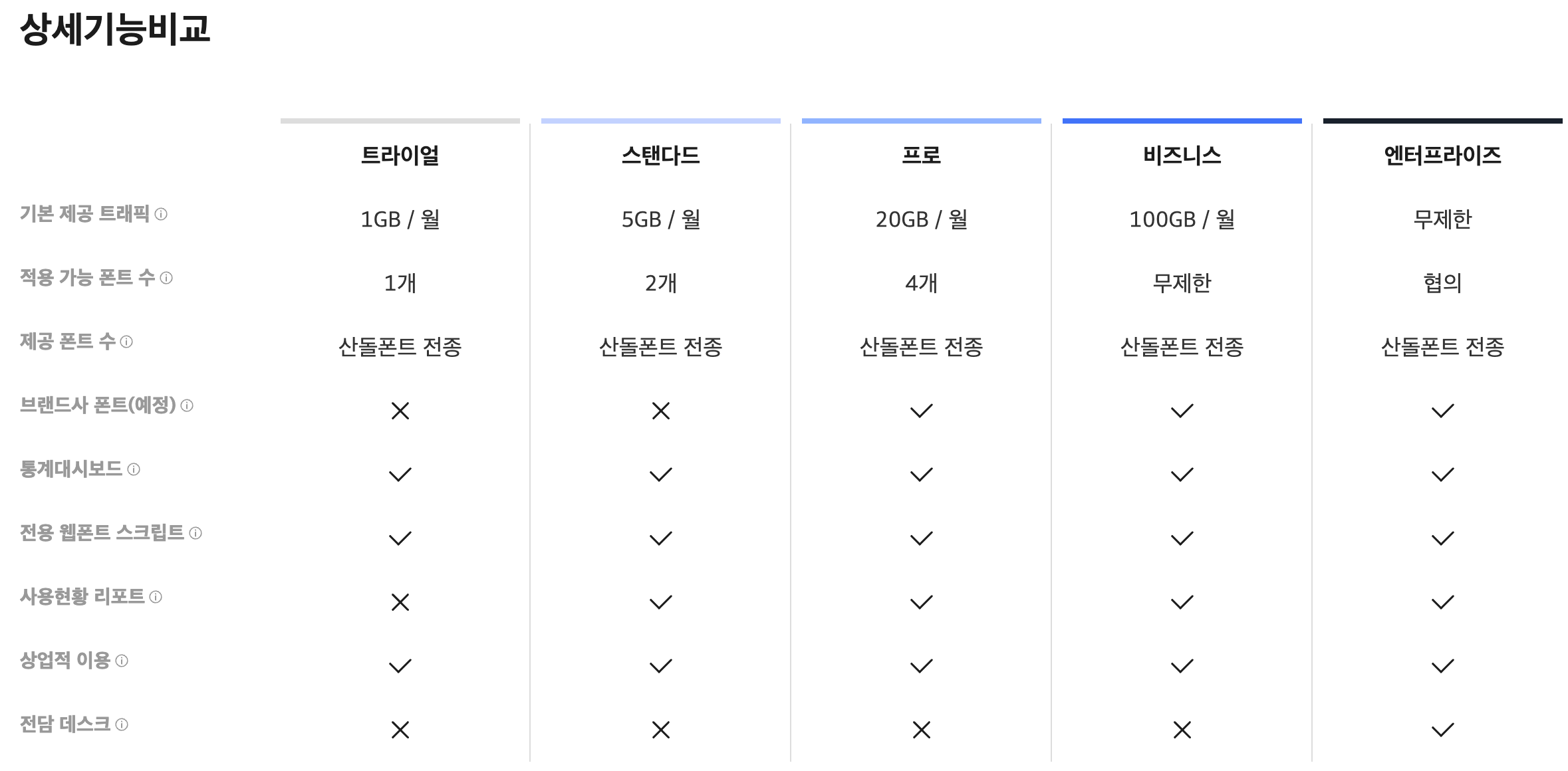
Task: Click info icon beside 전용 웹폰트 스크립트
Action: pos(196,533)
